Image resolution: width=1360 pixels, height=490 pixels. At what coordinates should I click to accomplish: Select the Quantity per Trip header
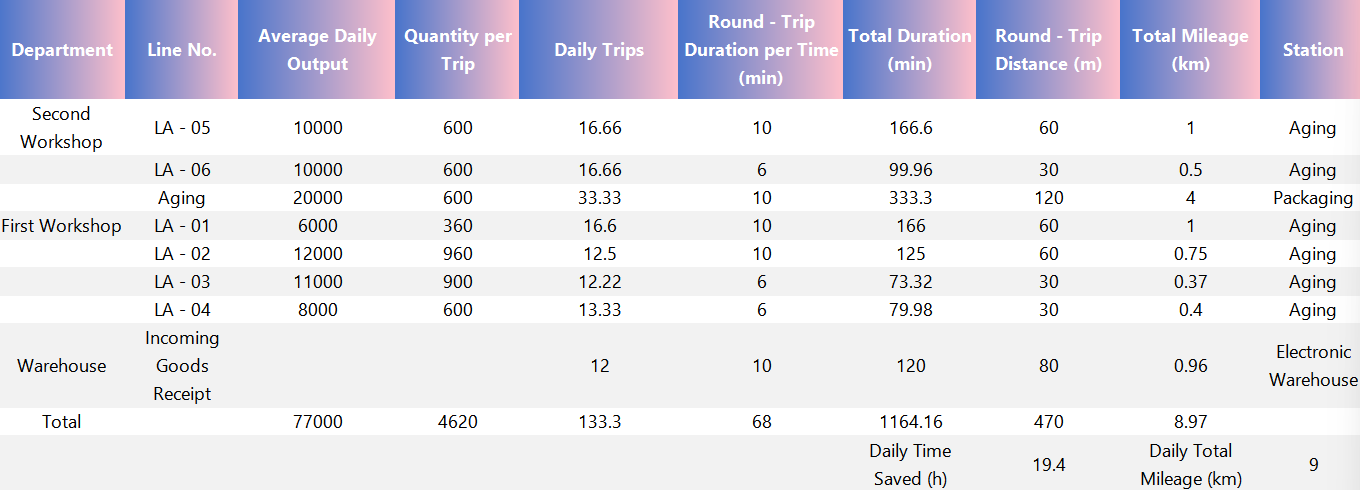pos(457,50)
